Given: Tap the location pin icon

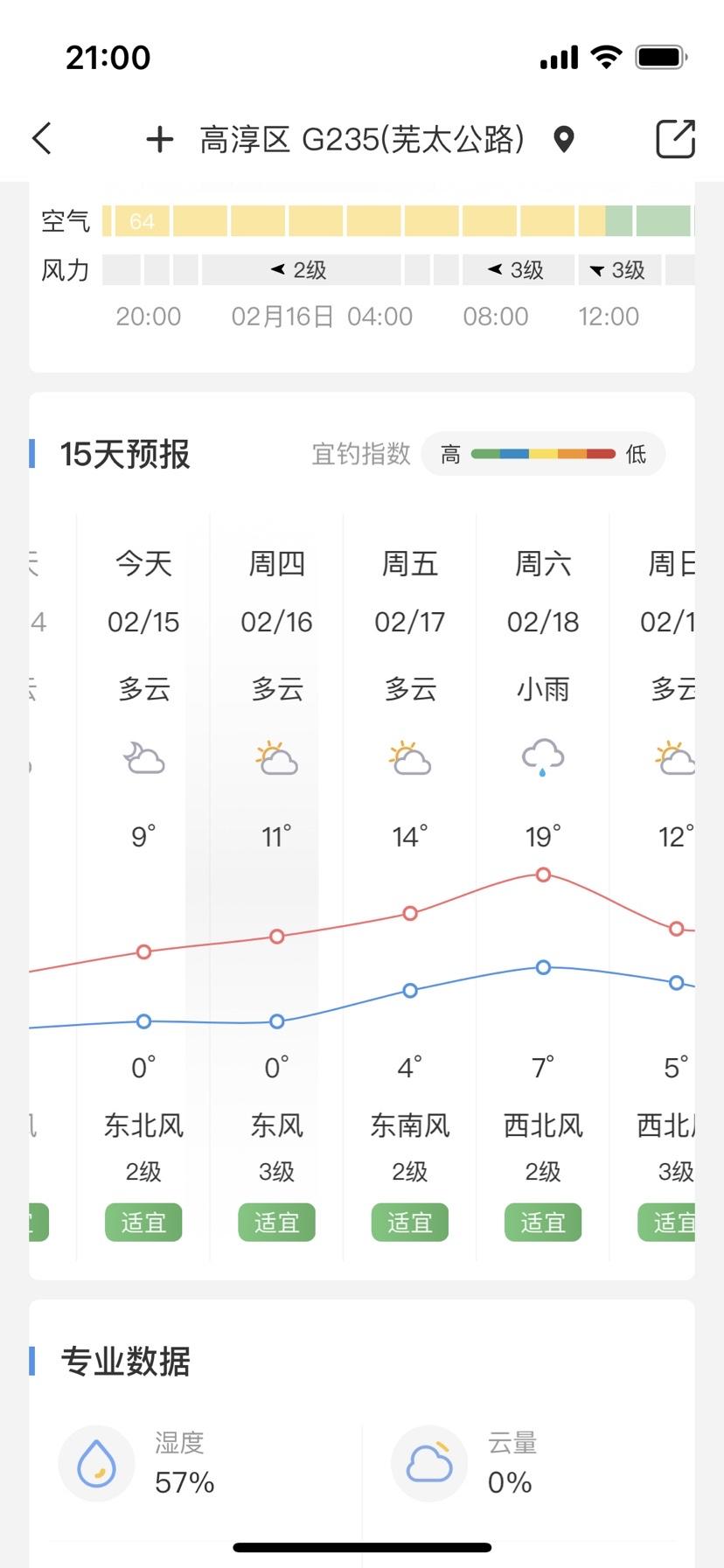Looking at the screenshot, I should (x=564, y=139).
